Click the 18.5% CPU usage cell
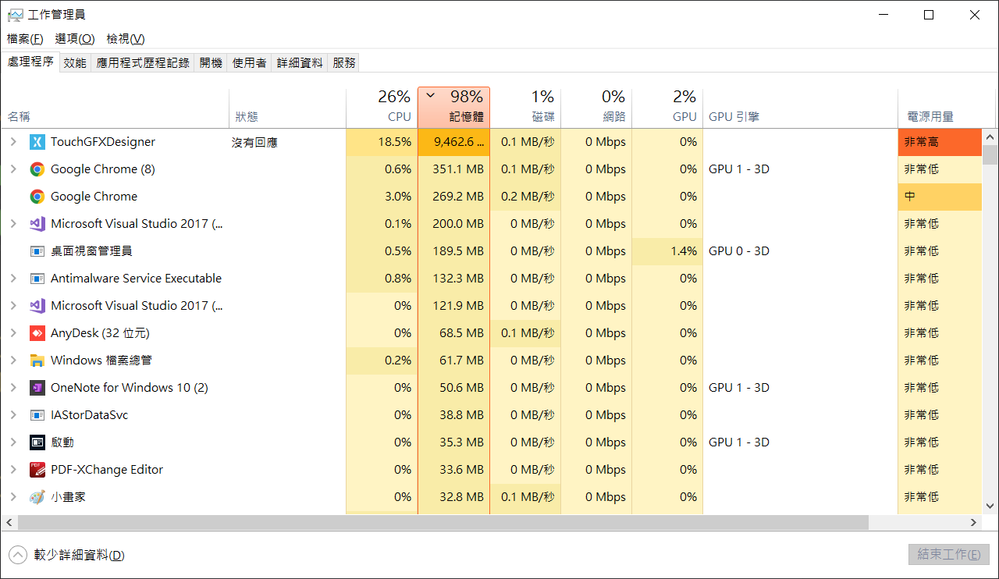The height and width of the screenshot is (579, 999). pos(382,142)
